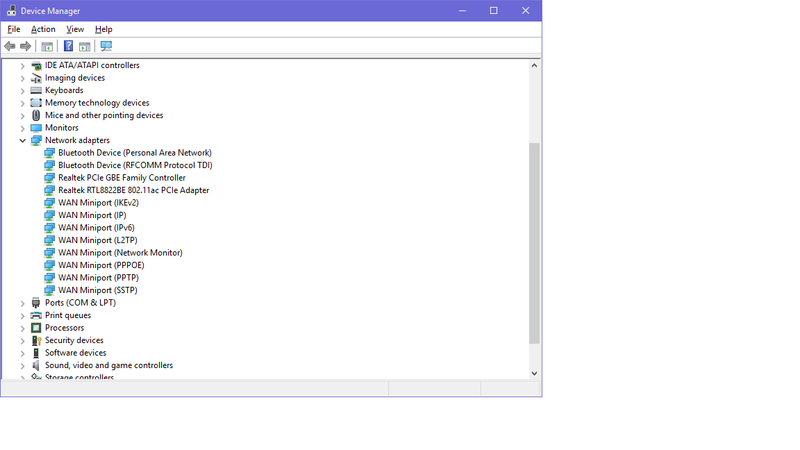The image size is (800, 450).
Task: Maximize the Device Manager window
Action: [493, 10]
